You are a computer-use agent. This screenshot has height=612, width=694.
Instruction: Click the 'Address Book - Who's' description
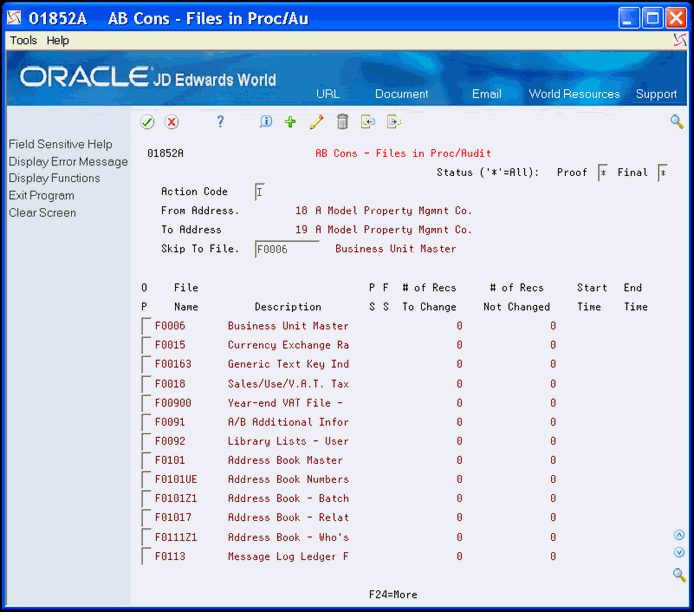click(x=288, y=537)
